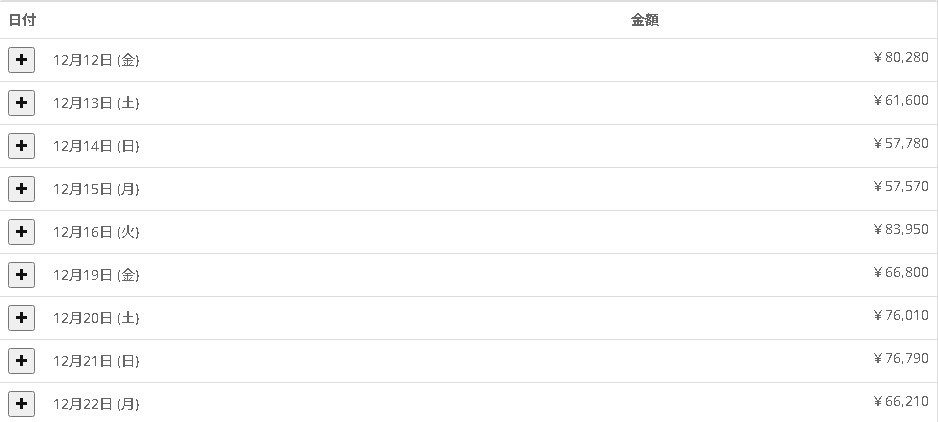938x422 pixels.
Task: Click plus icon beside 12月20日 (土)
Action: (21, 318)
